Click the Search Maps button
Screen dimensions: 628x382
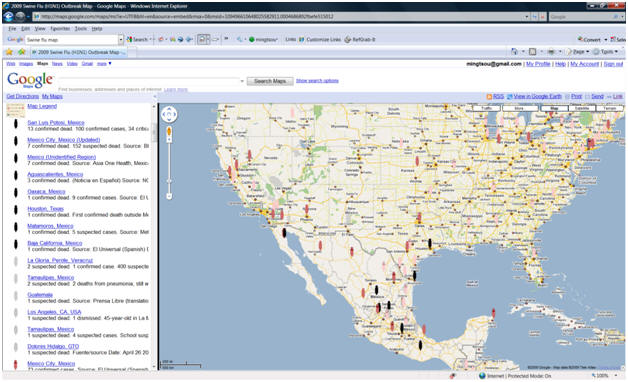[x=270, y=81]
